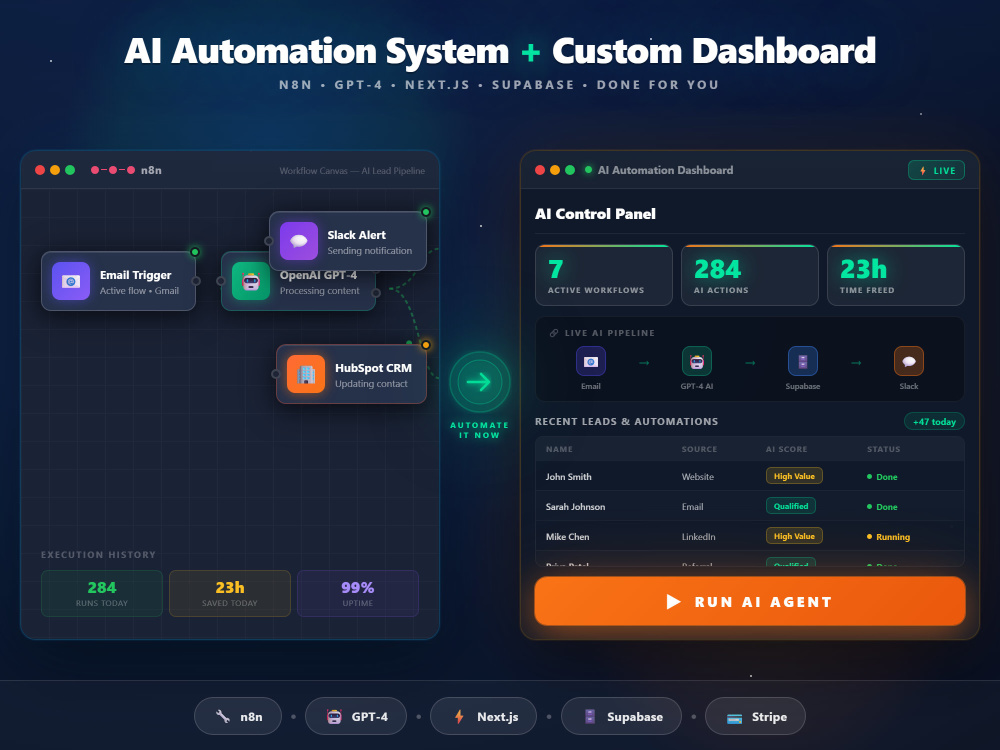Click LinkedIn source for Mike Chen
This screenshot has width=1000, height=750.
click(698, 536)
